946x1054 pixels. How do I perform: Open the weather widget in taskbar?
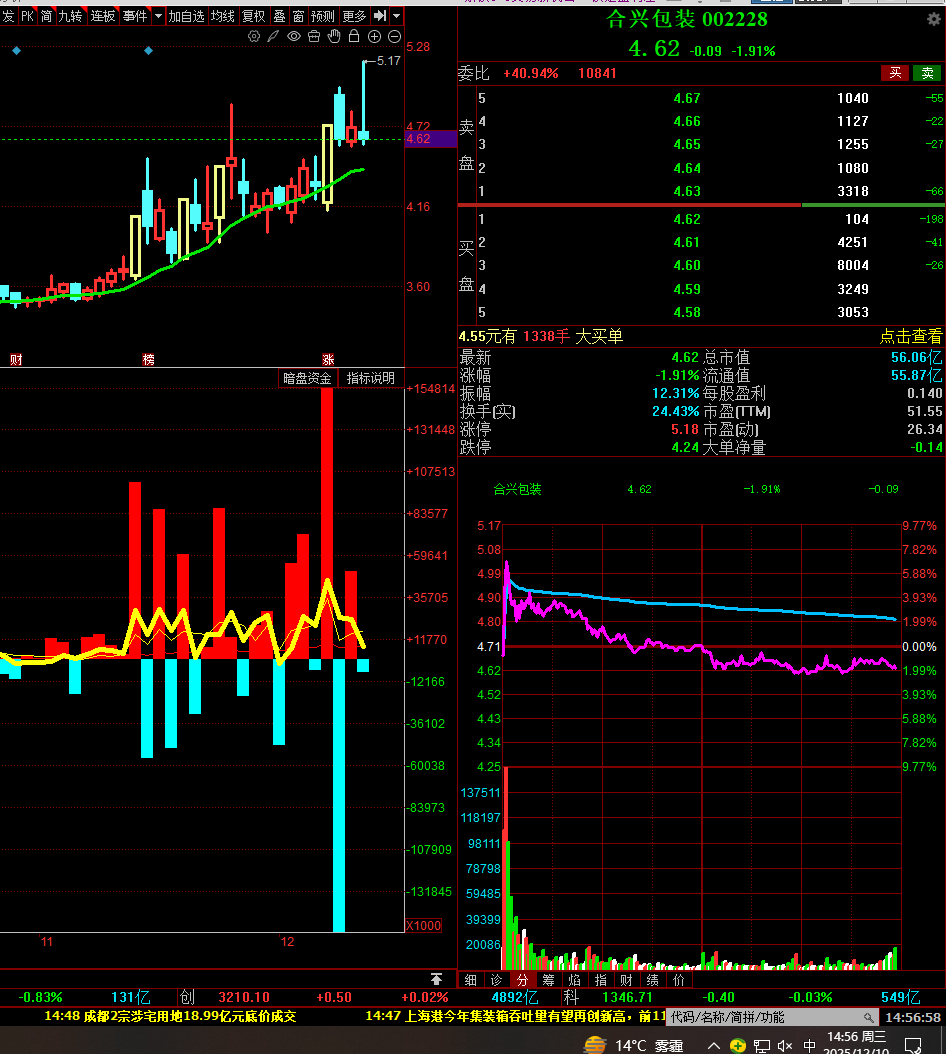(x=634, y=1045)
